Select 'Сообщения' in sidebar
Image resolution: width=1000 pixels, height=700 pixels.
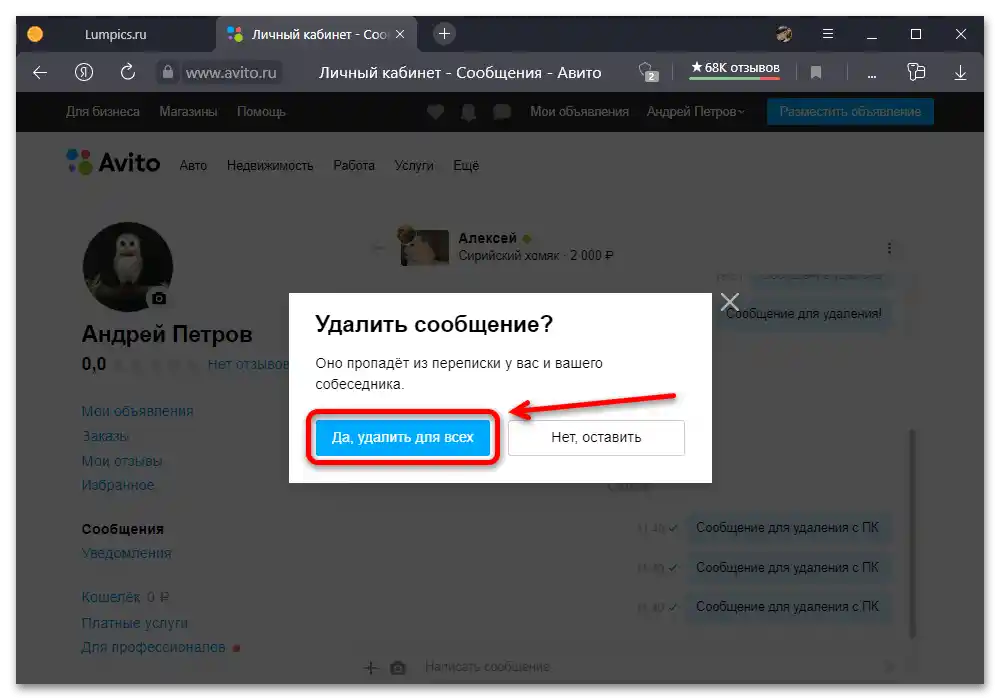[122, 529]
